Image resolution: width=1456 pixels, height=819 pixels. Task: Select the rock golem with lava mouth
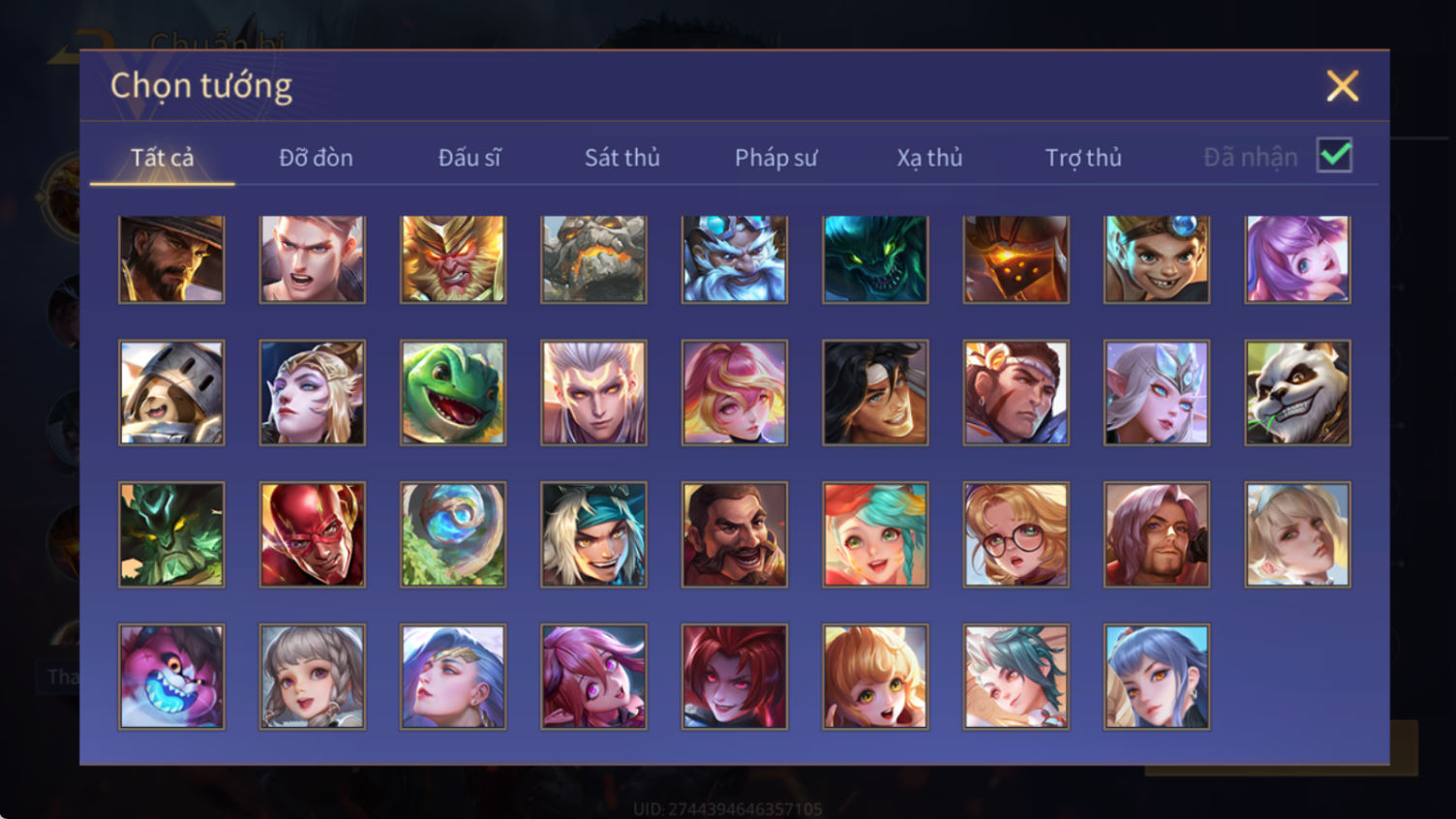coord(593,258)
